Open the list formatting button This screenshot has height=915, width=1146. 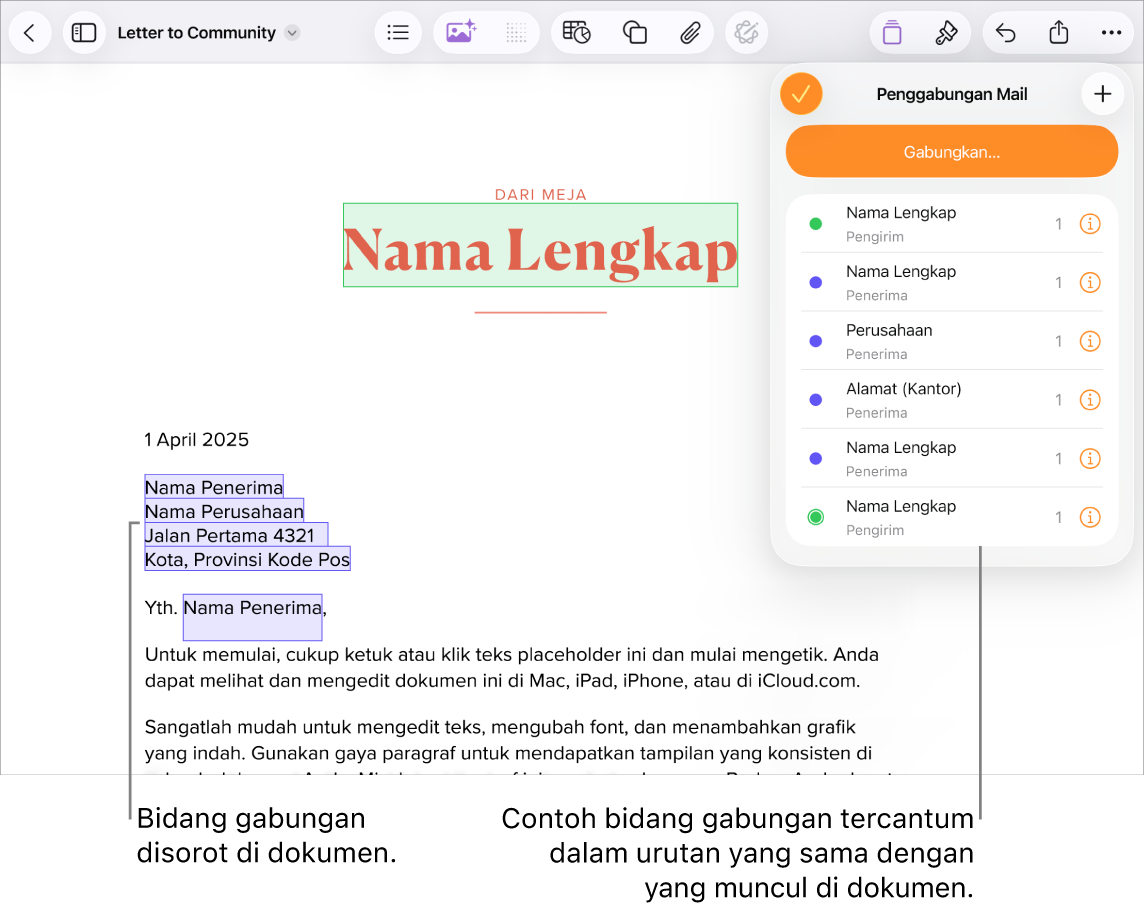pyautogui.click(x=398, y=33)
